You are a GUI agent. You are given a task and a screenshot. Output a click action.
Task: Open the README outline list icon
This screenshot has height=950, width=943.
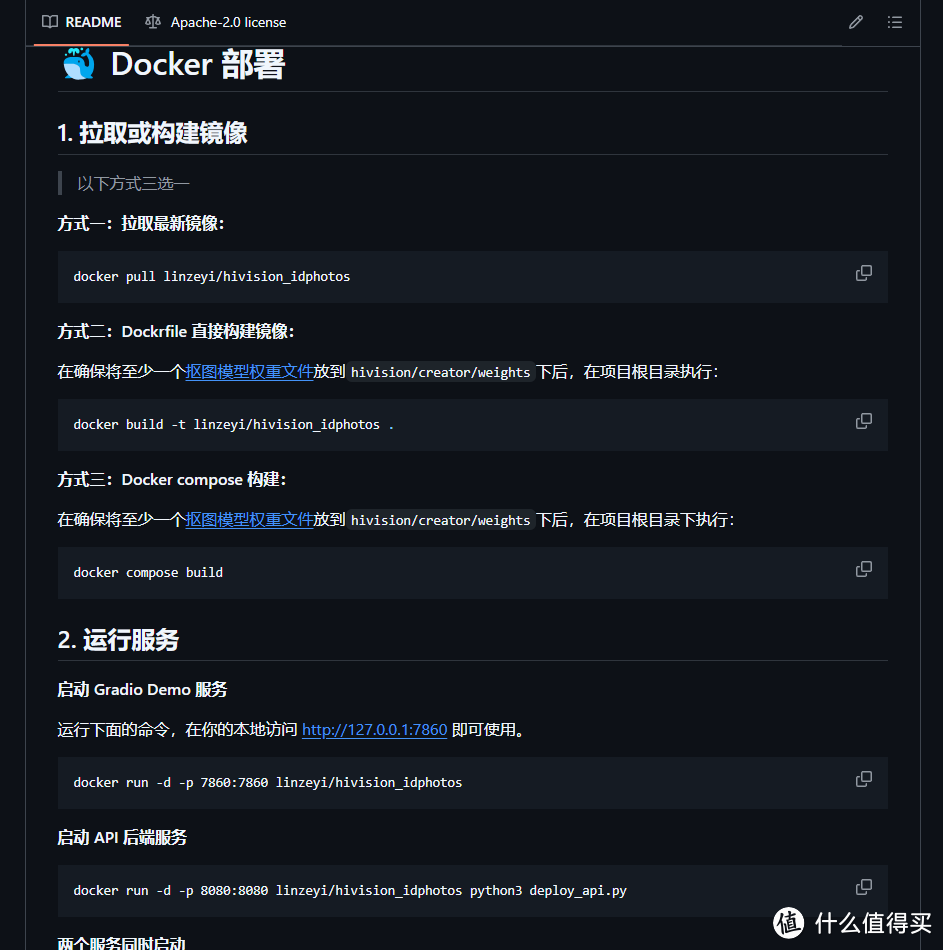(894, 21)
